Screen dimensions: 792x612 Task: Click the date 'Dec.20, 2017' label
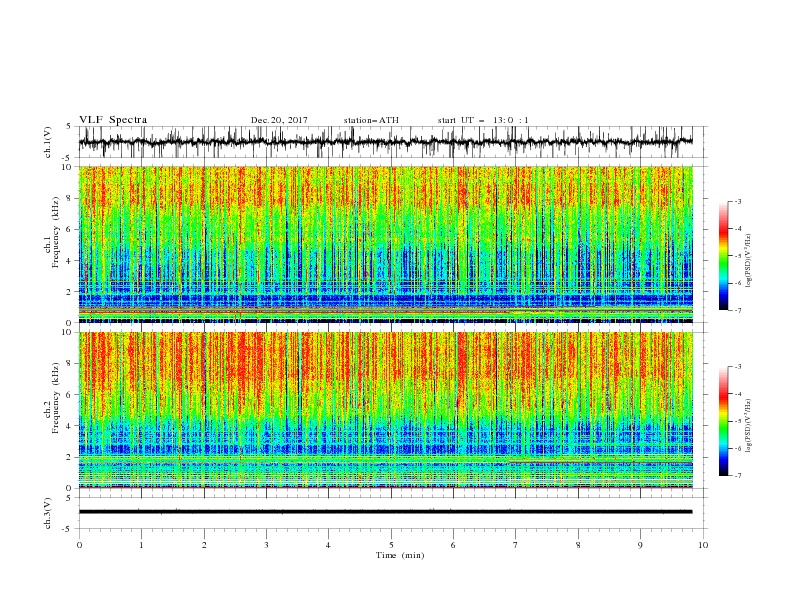pyautogui.click(x=279, y=120)
